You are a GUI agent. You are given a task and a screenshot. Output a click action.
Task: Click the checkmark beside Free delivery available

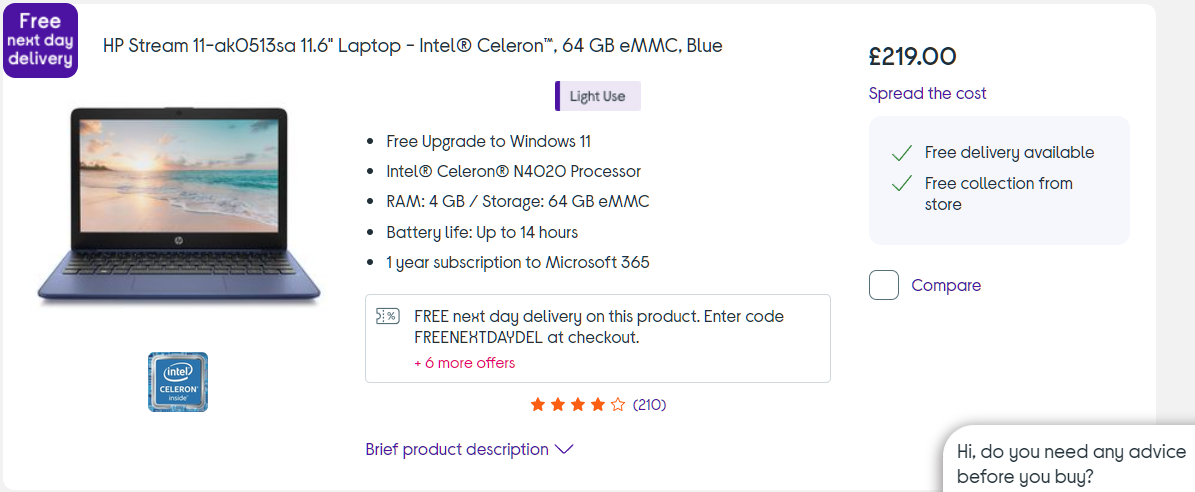[x=902, y=153]
